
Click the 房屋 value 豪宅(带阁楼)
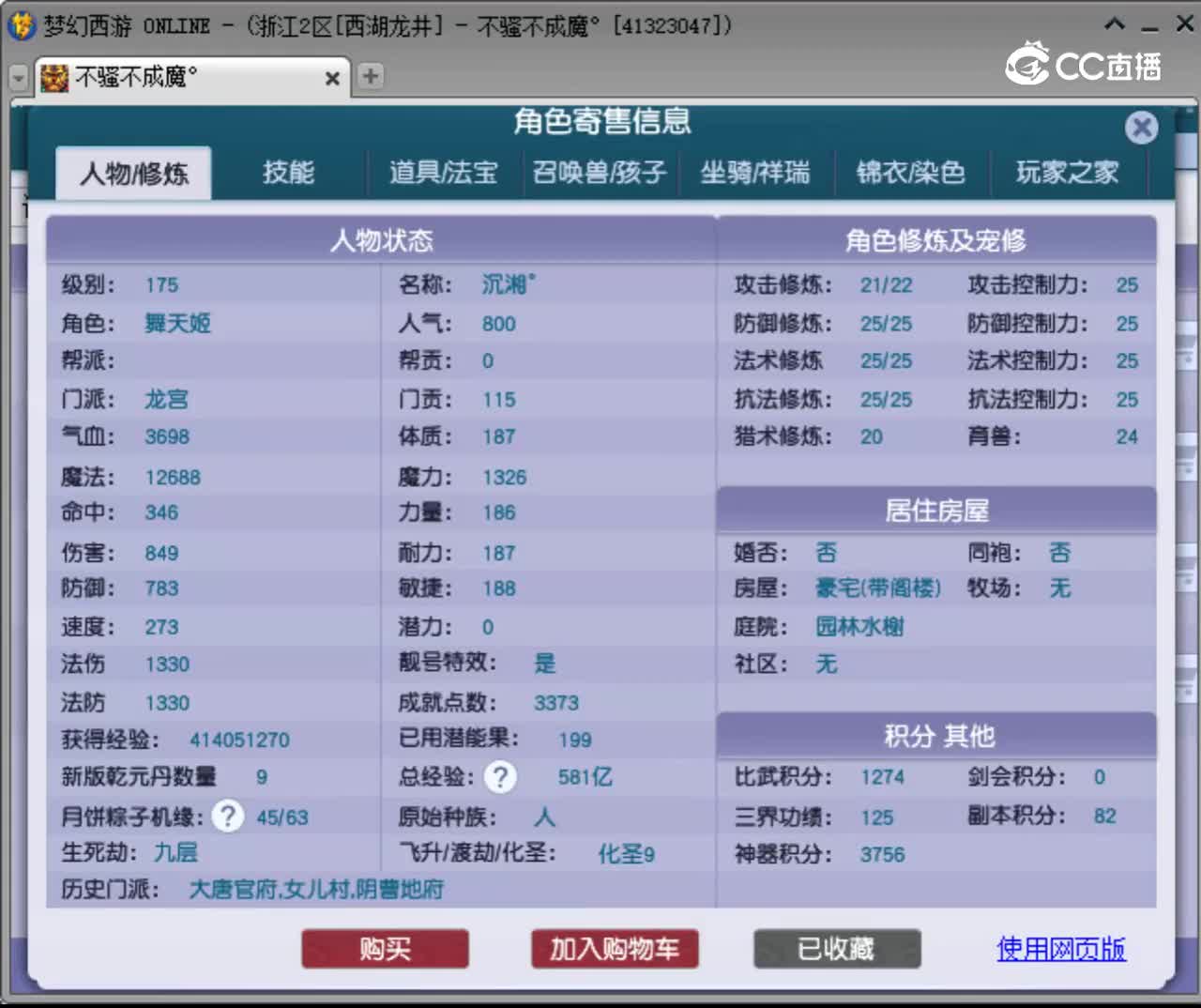click(x=878, y=588)
